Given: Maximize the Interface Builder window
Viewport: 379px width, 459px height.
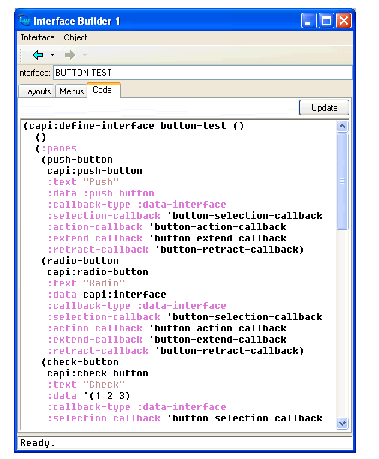Looking at the screenshot, I should coord(326,21).
